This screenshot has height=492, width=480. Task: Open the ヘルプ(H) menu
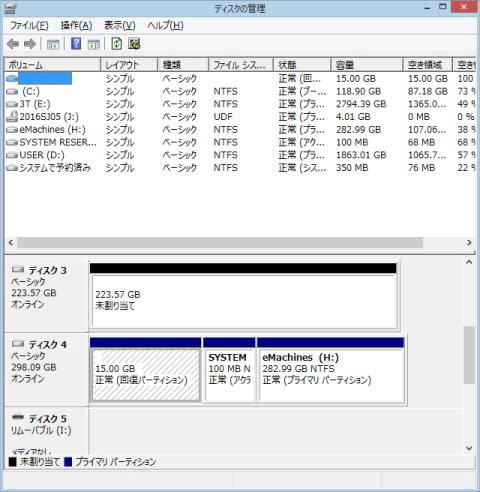click(165, 26)
